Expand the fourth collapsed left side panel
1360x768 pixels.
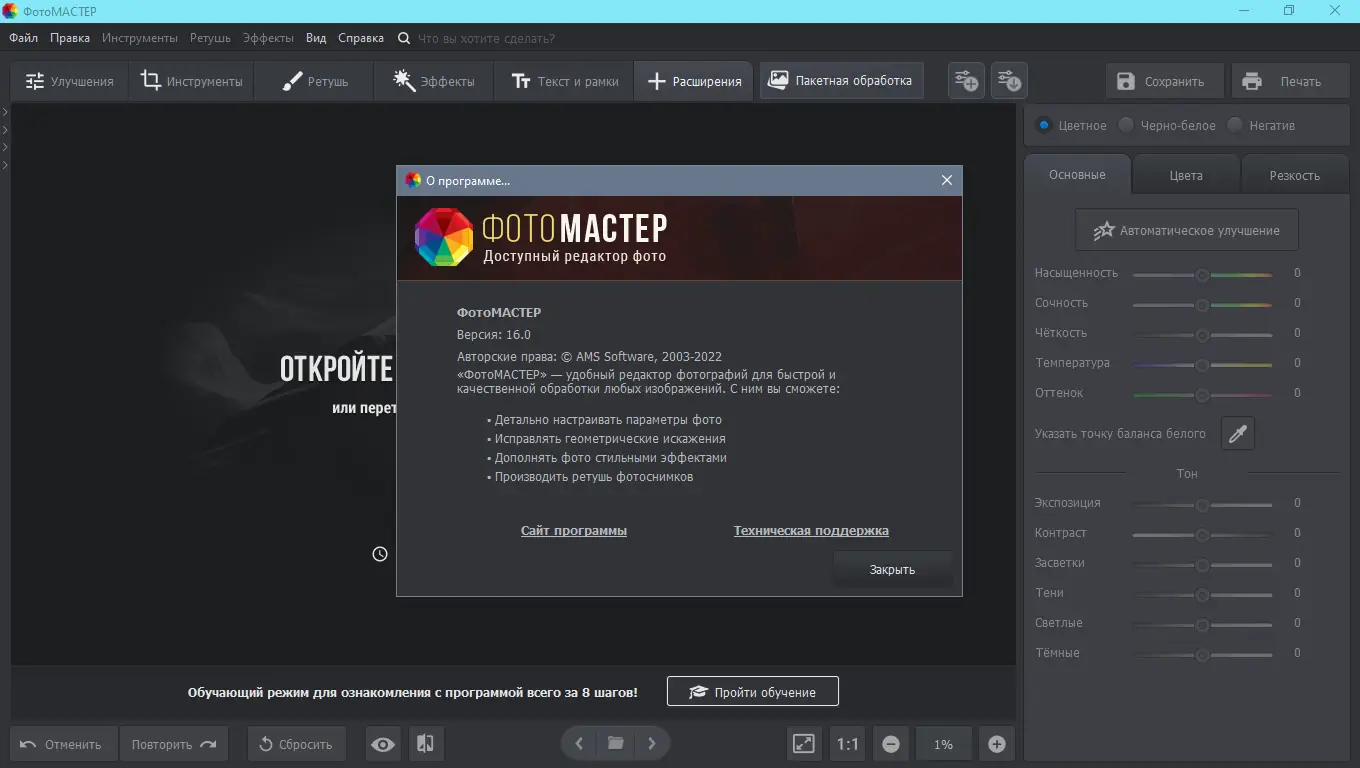click(5, 164)
